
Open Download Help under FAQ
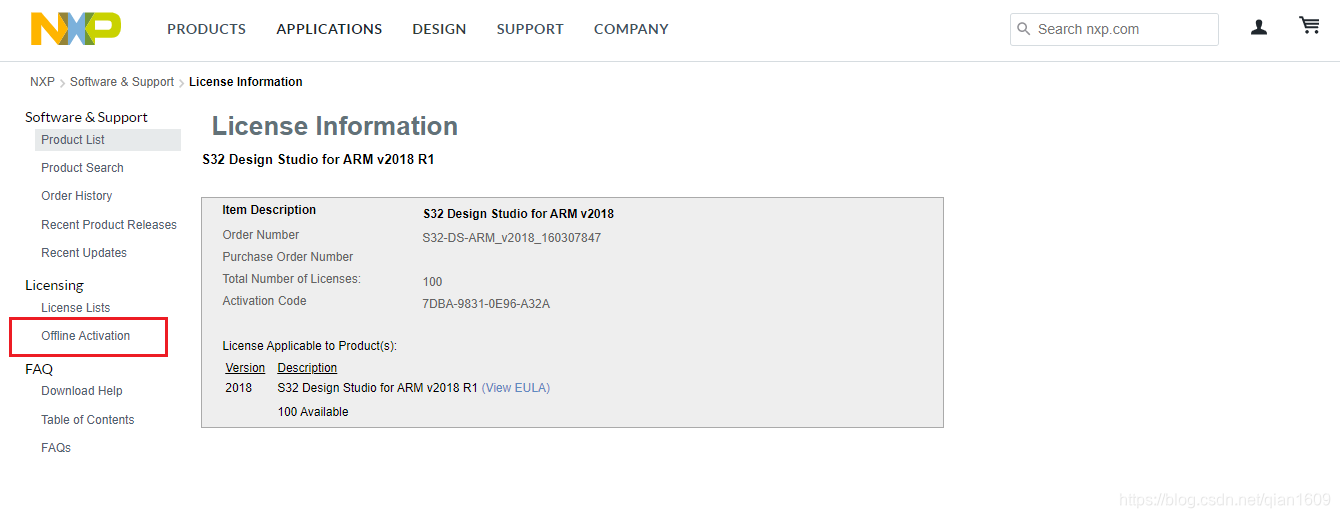pos(82,391)
